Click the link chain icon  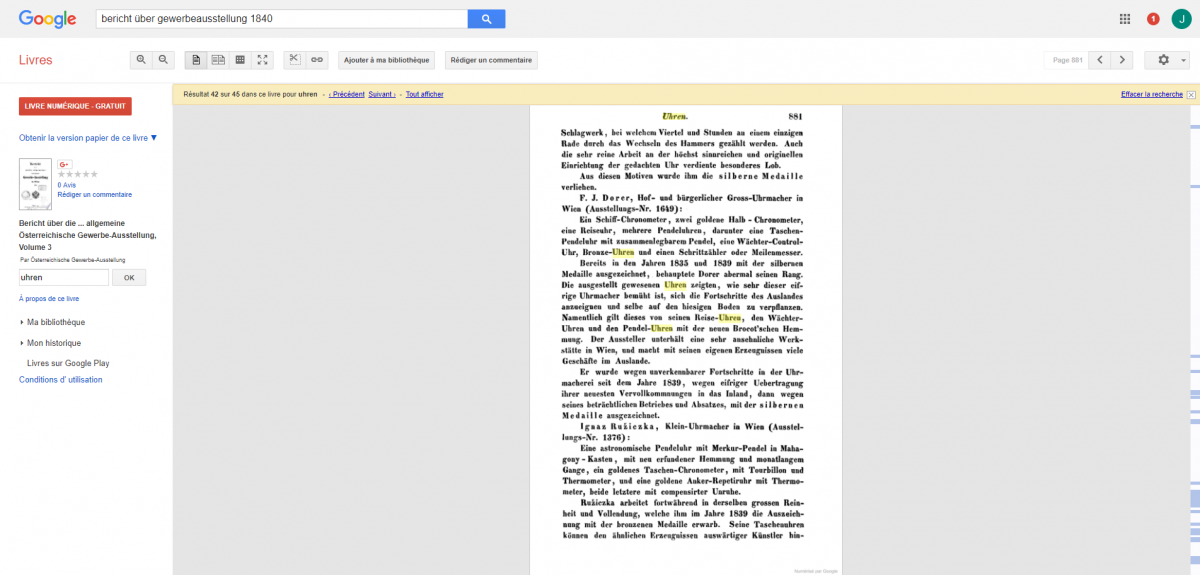[x=317, y=60]
